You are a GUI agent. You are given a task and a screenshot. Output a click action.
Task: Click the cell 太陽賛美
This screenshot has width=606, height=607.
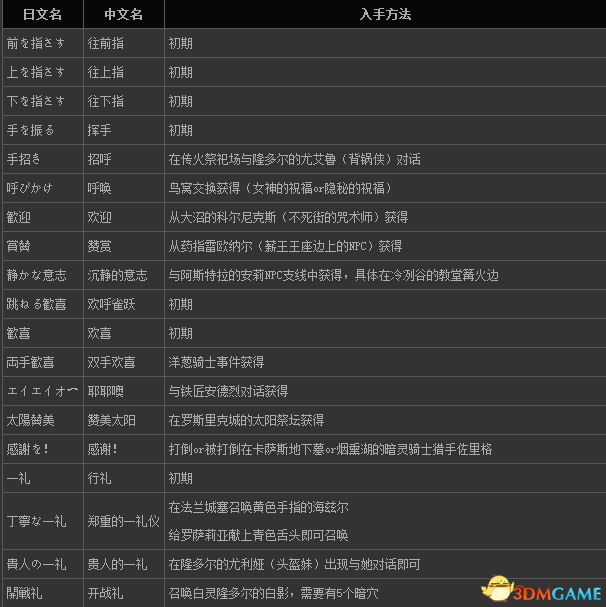coord(43,420)
